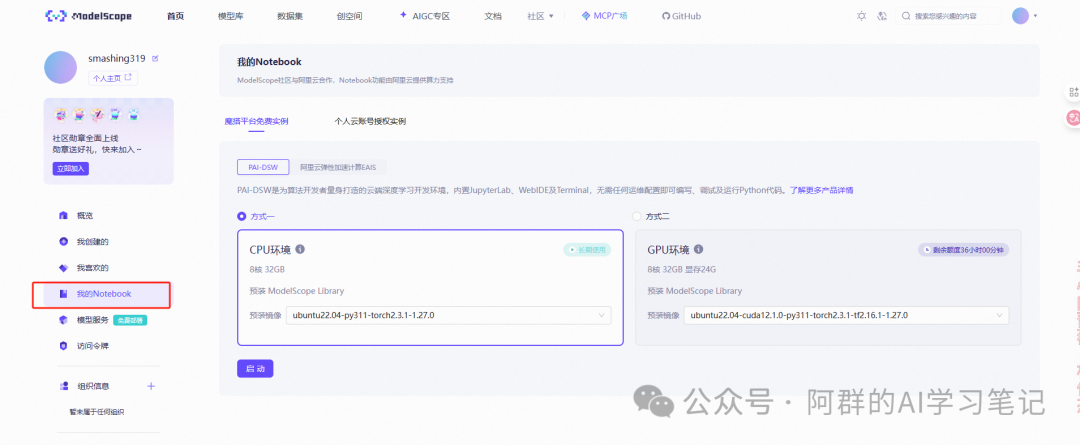
Task: Click 暂未属于任何组织 text
Action: [96, 412]
